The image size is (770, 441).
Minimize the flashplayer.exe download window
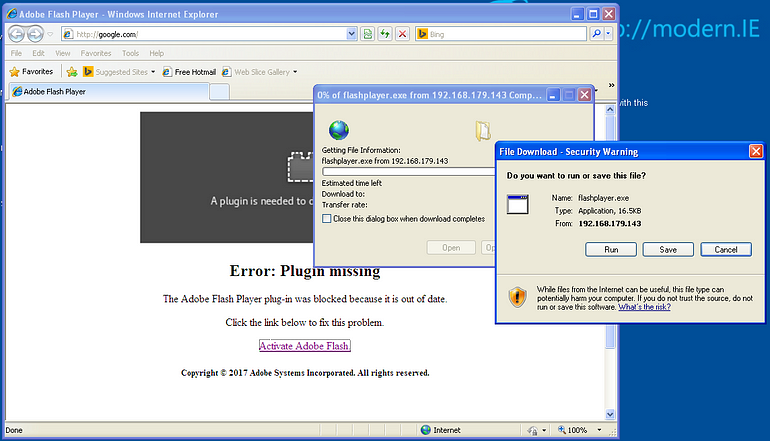(x=552, y=95)
